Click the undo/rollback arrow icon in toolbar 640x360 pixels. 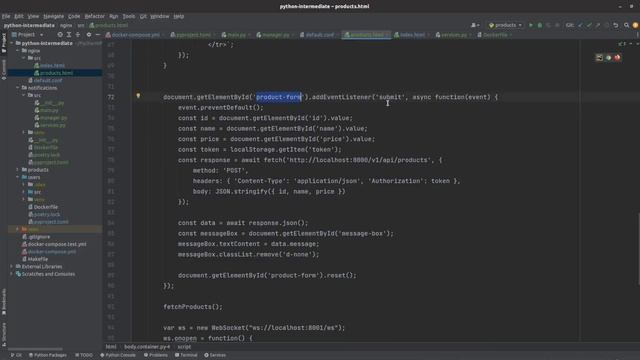616,25
